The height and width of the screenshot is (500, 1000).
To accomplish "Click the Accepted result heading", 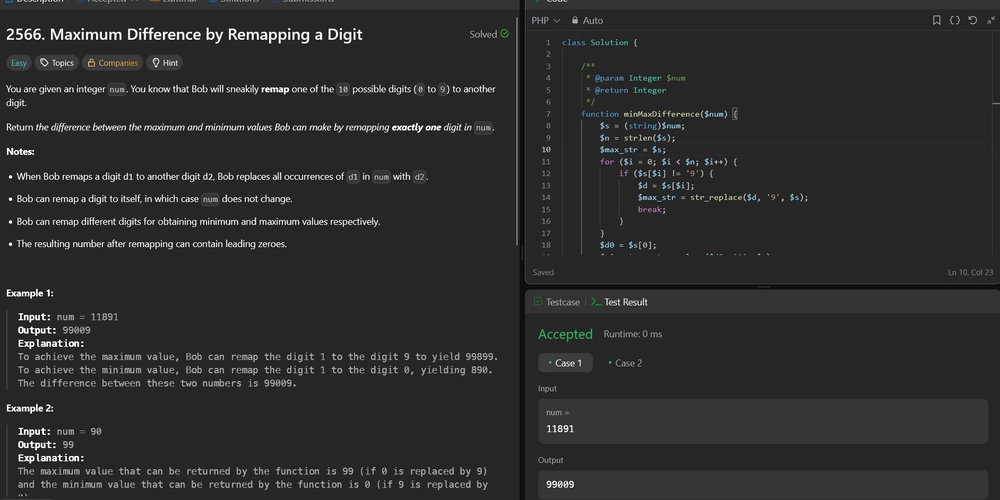I will click(565, 334).
